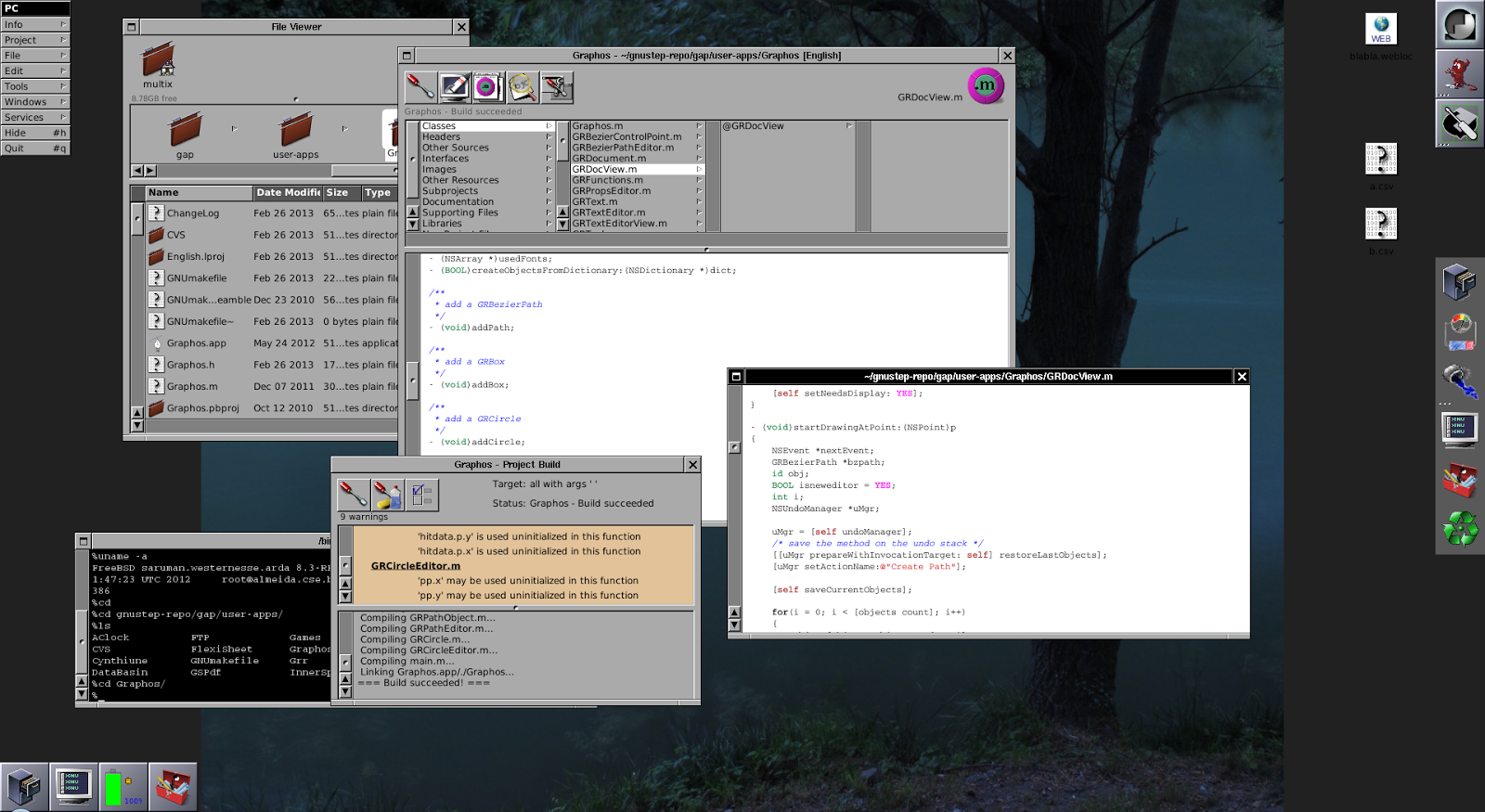The height and width of the screenshot is (812, 1485).
Task: Select English.lproj row in File Viewer
Action: [x=272, y=257]
